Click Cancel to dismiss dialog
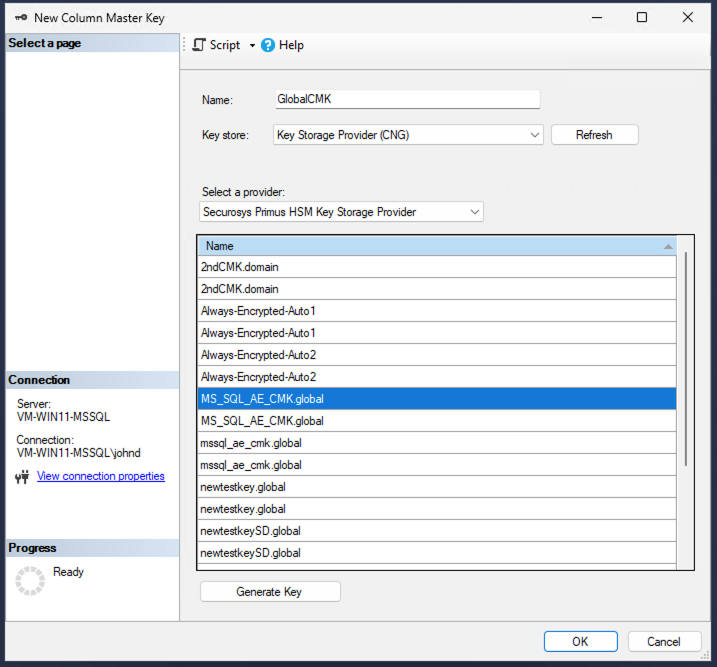 [x=664, y=641]
